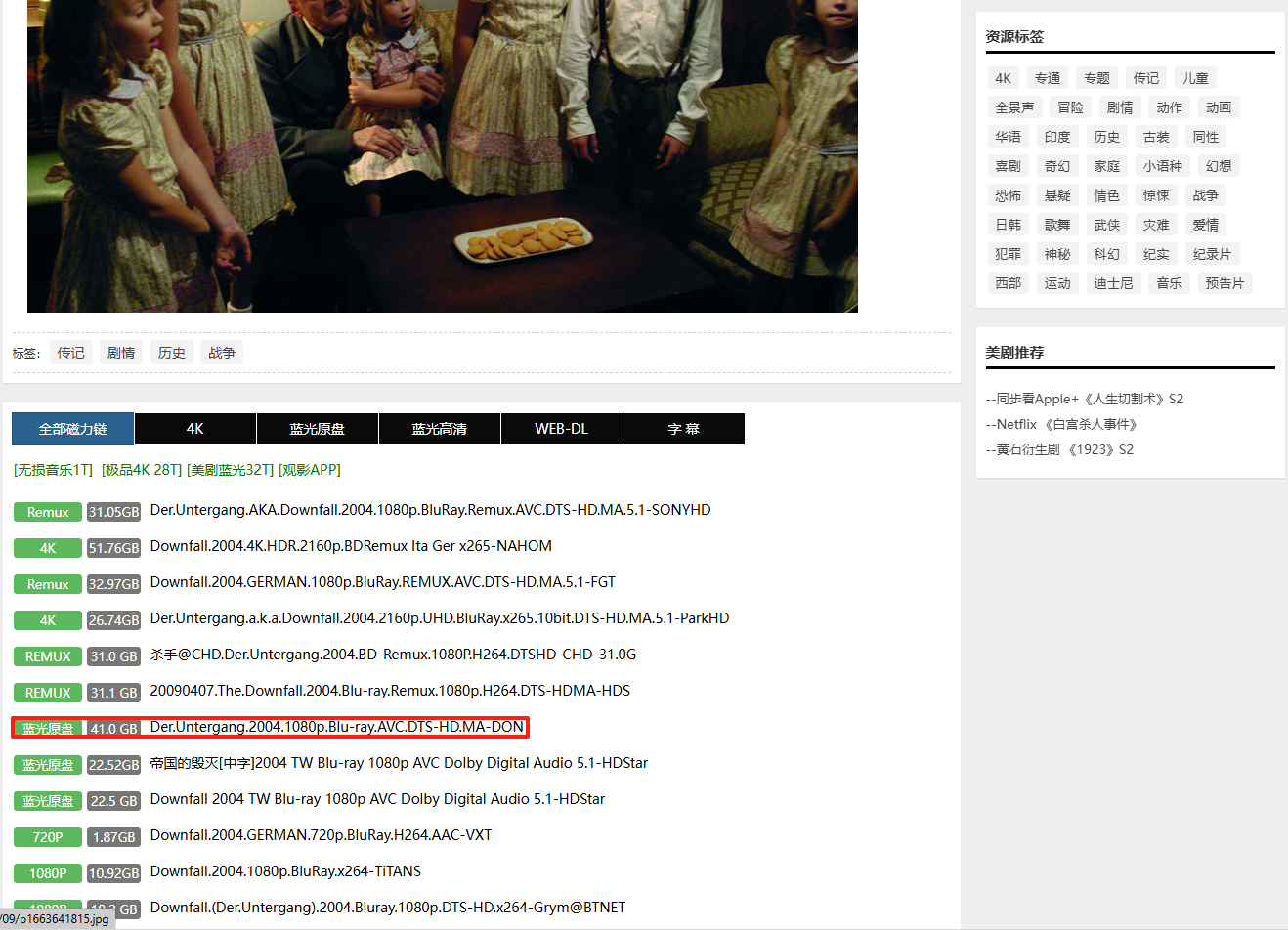Click the 情色 resource tag

(1107, 195)
